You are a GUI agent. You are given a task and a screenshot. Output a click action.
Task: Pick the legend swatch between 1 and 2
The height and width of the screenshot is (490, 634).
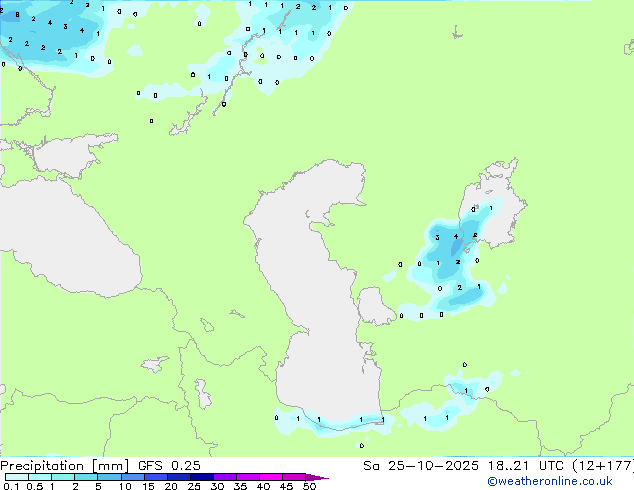(x=63, y=477)
